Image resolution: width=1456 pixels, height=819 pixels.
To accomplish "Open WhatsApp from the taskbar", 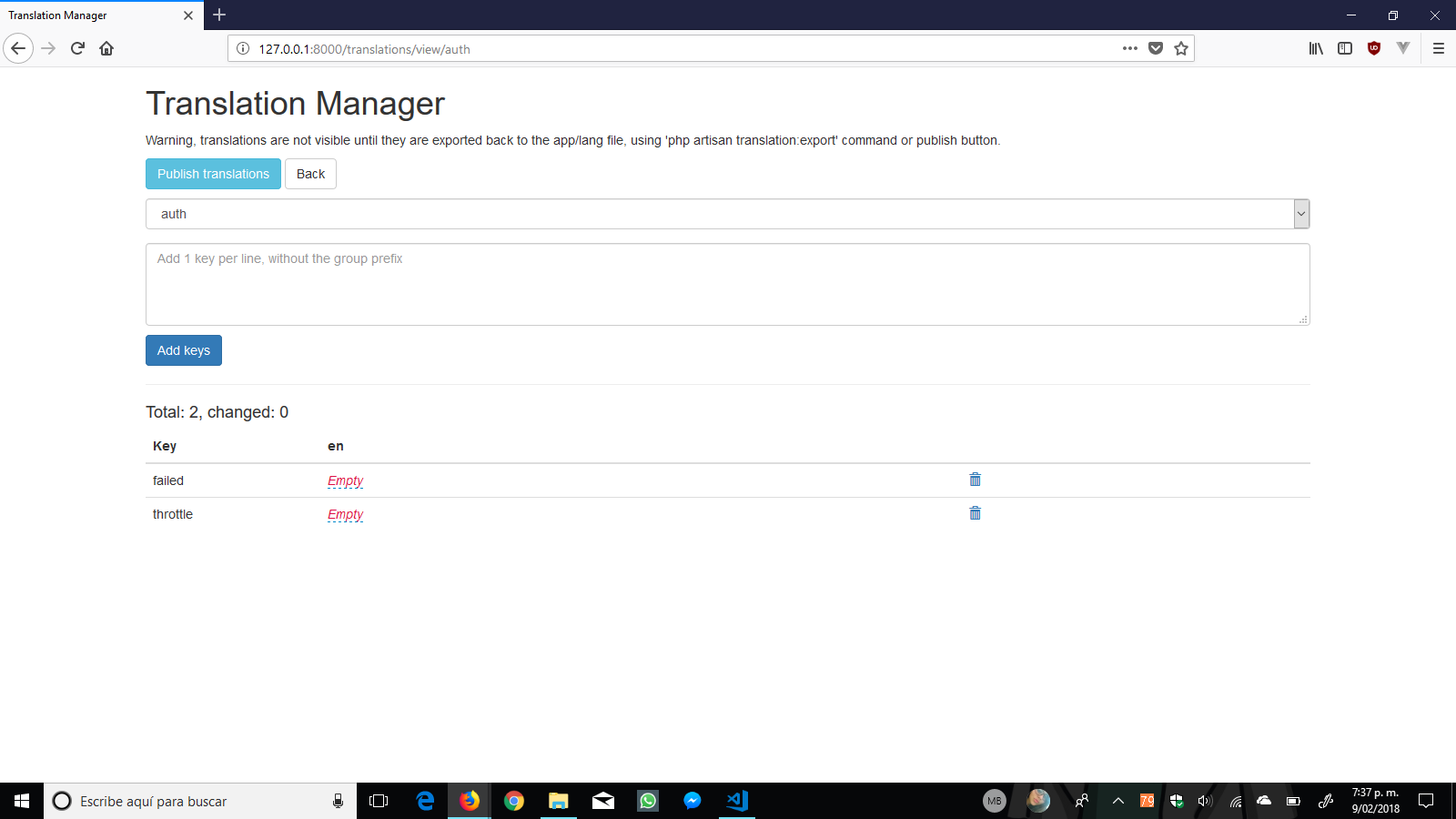I will (648, 801).
